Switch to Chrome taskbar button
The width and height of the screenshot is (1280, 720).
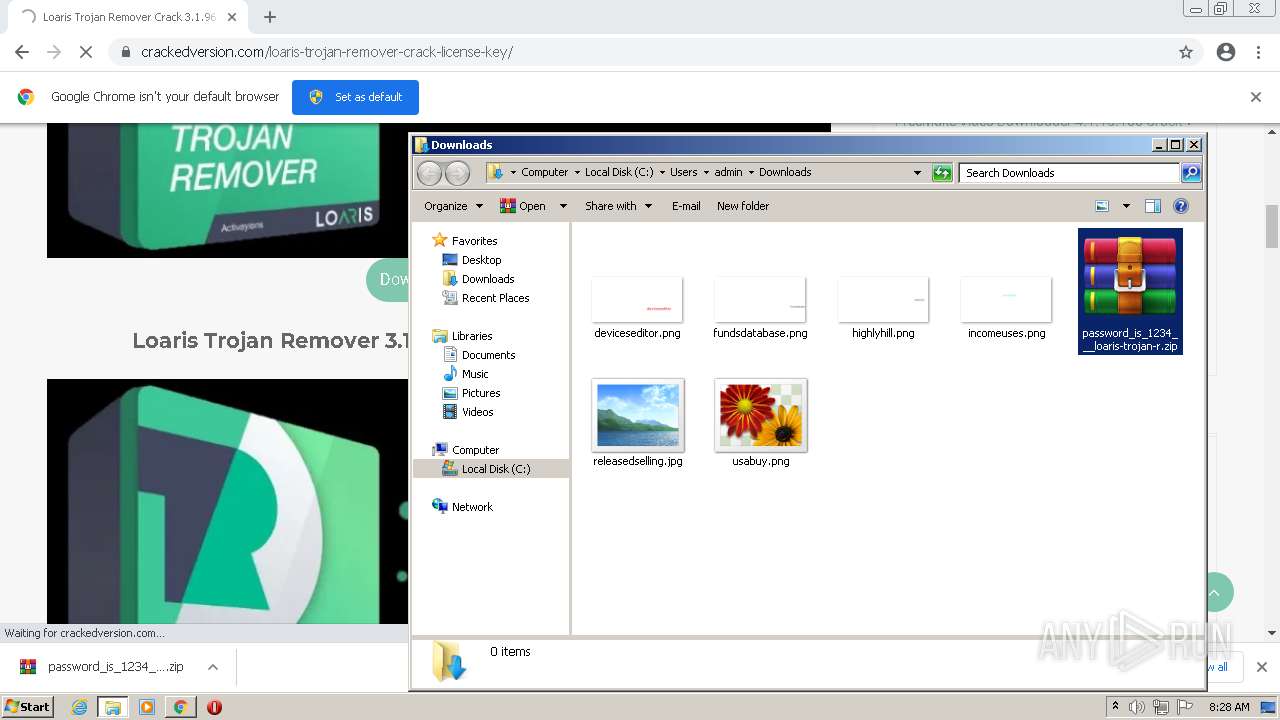click(x=180, y=707)
